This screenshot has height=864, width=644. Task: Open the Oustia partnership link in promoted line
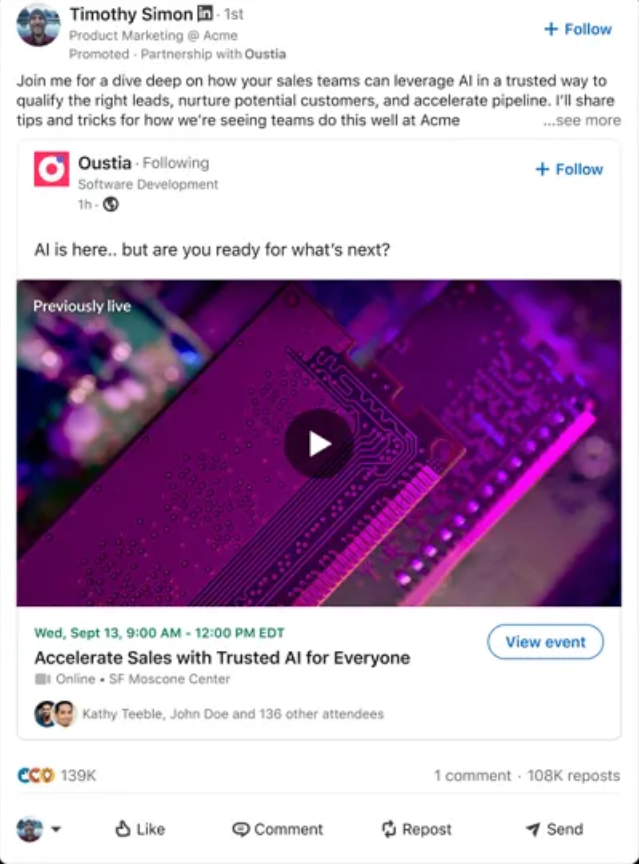265,54
